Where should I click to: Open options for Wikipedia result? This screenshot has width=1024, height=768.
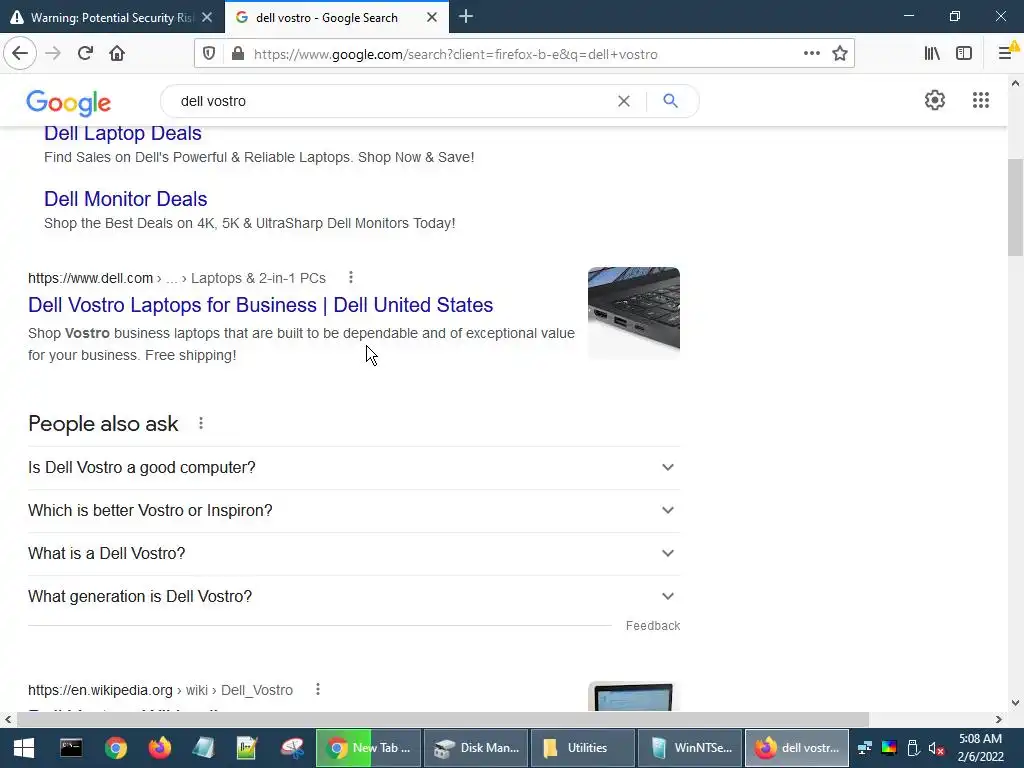tap(317, 690)
